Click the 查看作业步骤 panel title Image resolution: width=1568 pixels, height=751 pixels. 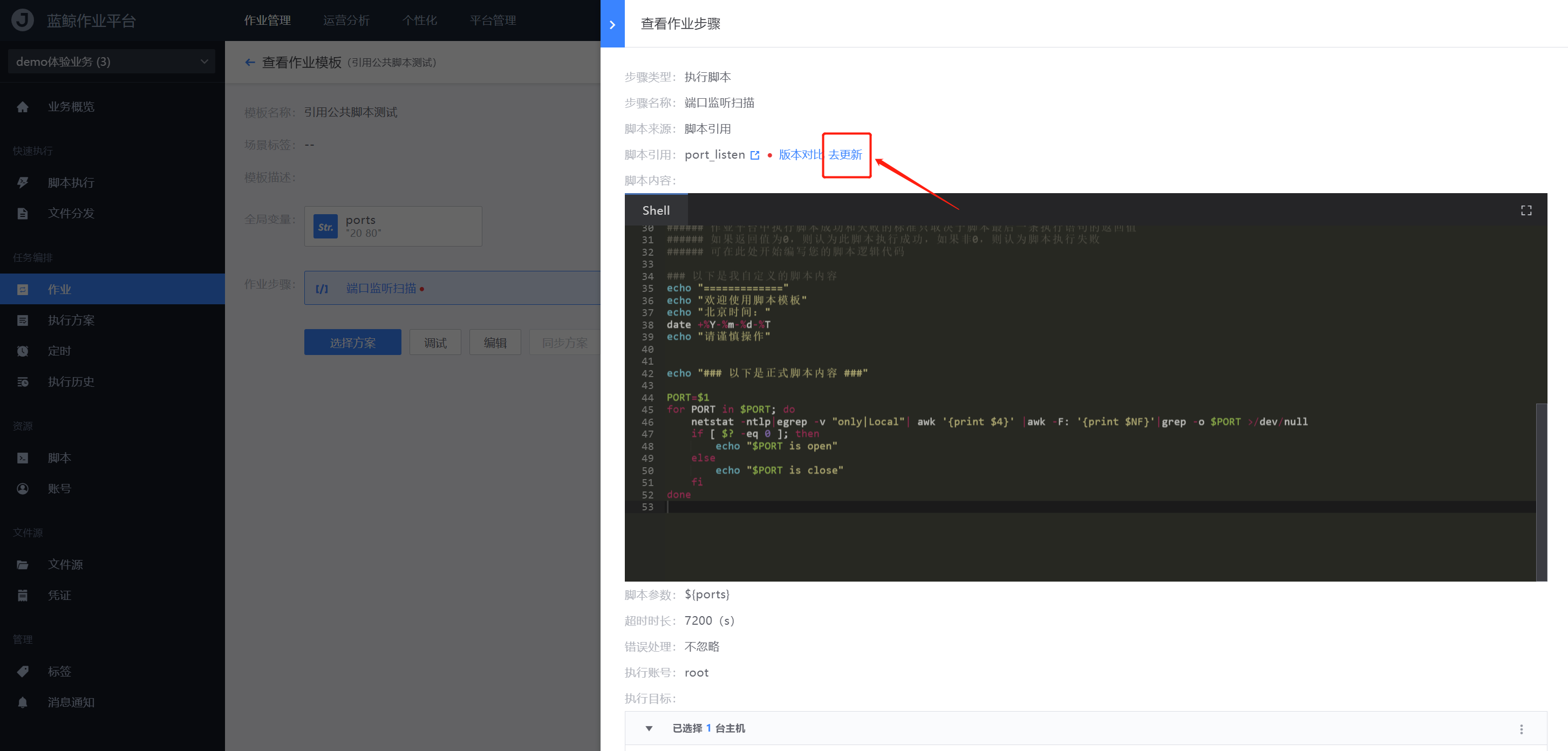pyautogui.click(x=680, y=24)
